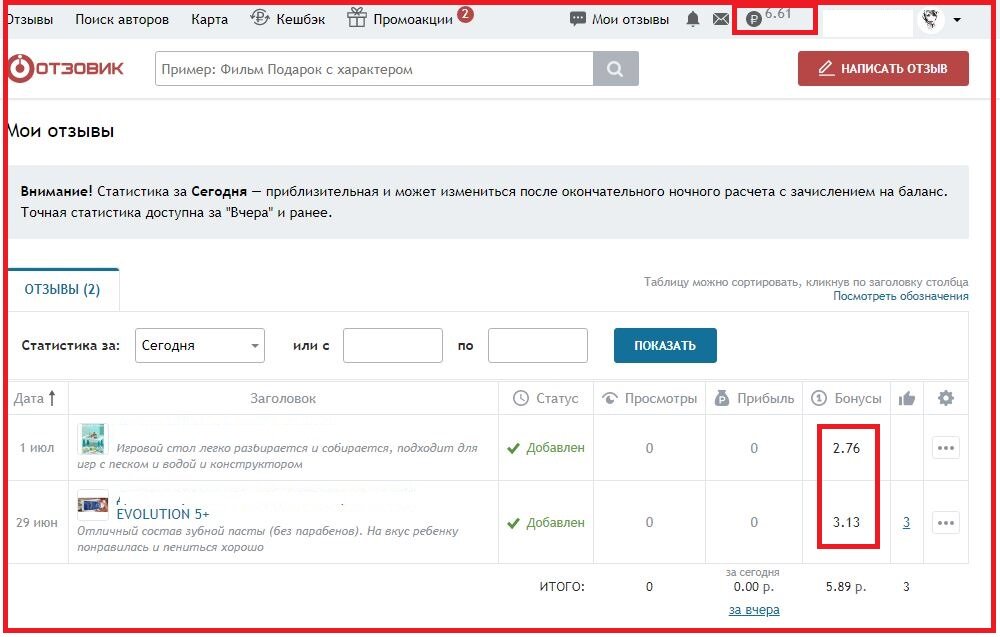This screenshot has width=1000, height=637.
Task: Click the search magnifier icon
Action: pos(613,68)
